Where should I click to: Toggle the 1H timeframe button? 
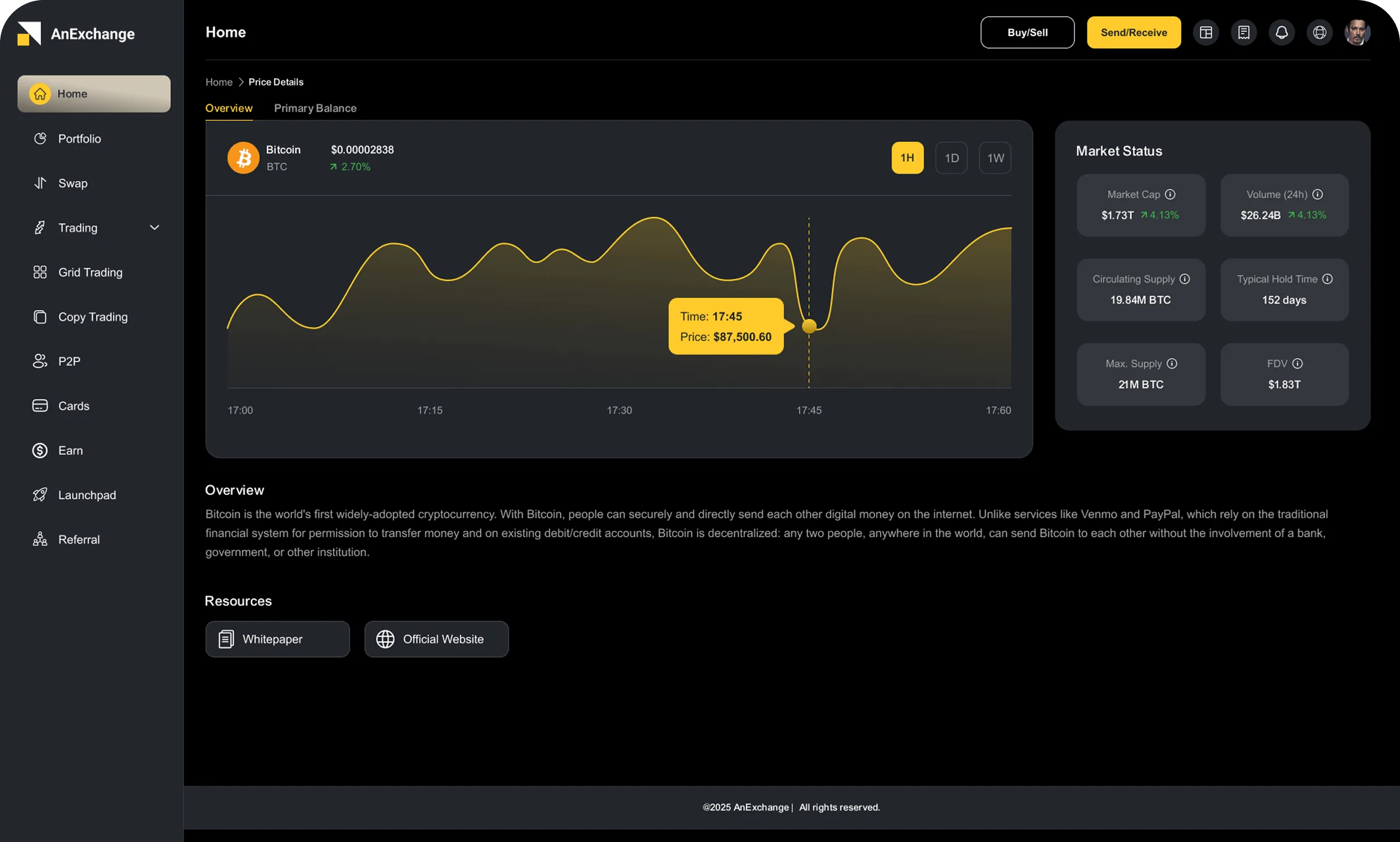[908, 158]
